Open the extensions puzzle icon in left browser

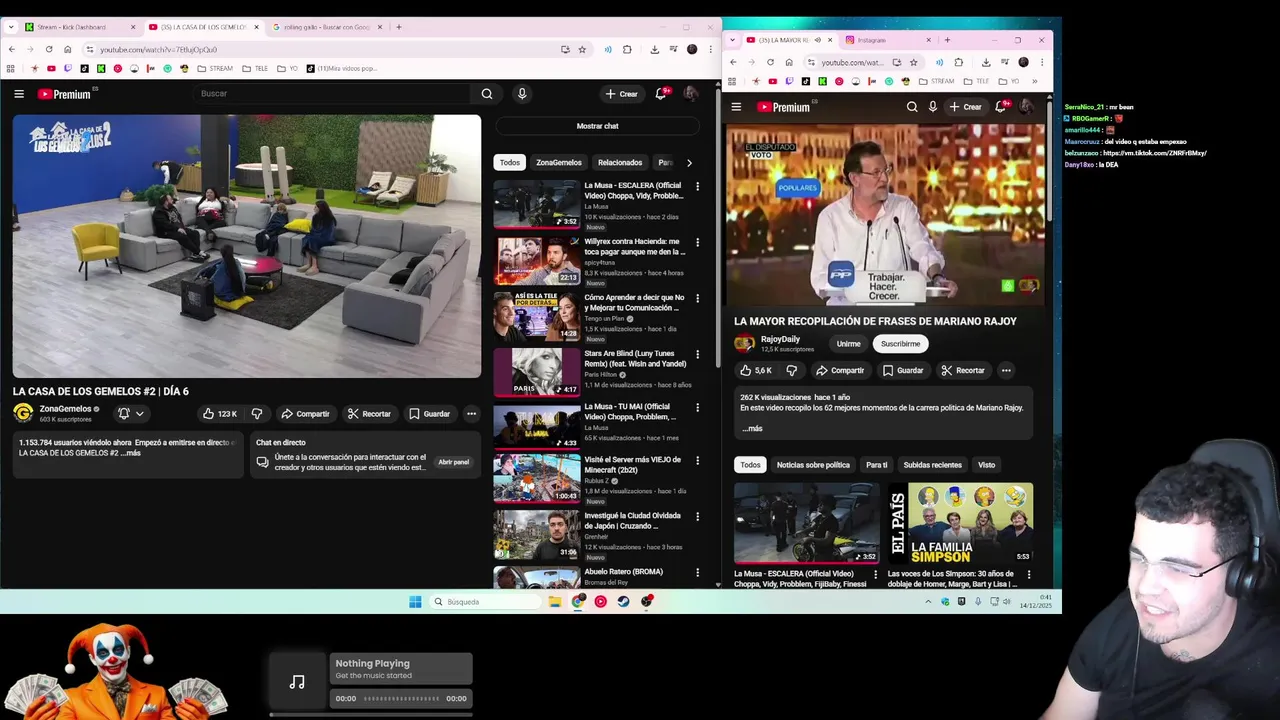(x=627, y=49)
